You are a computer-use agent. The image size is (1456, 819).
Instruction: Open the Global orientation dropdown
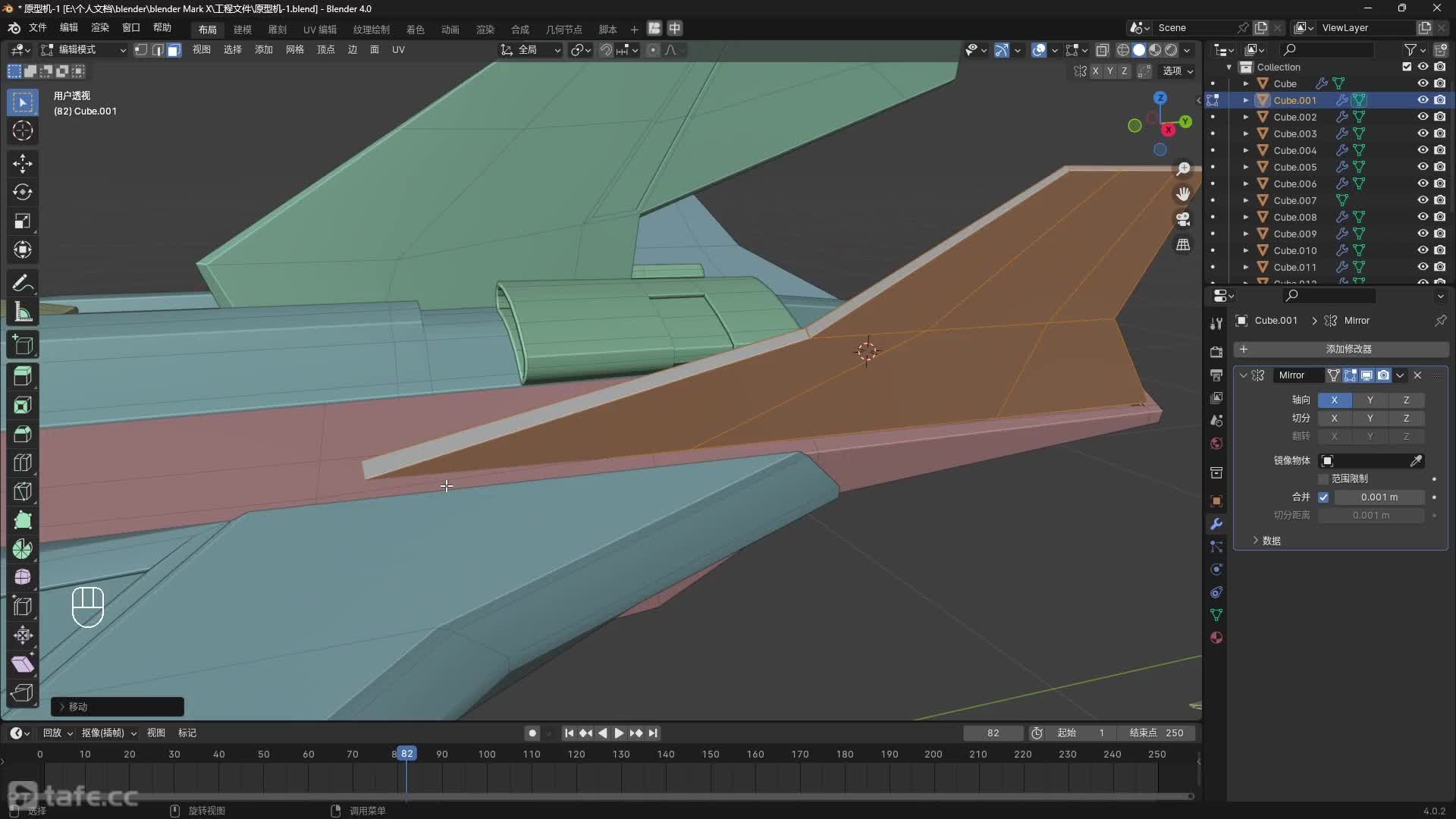click(x=530, y=50)
